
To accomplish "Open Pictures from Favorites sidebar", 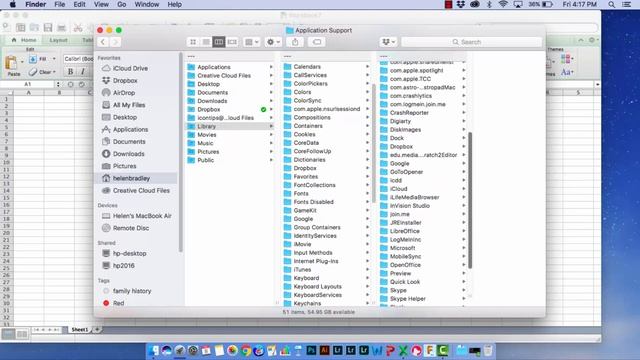I will pyautogui.click(x=124, y=166).
